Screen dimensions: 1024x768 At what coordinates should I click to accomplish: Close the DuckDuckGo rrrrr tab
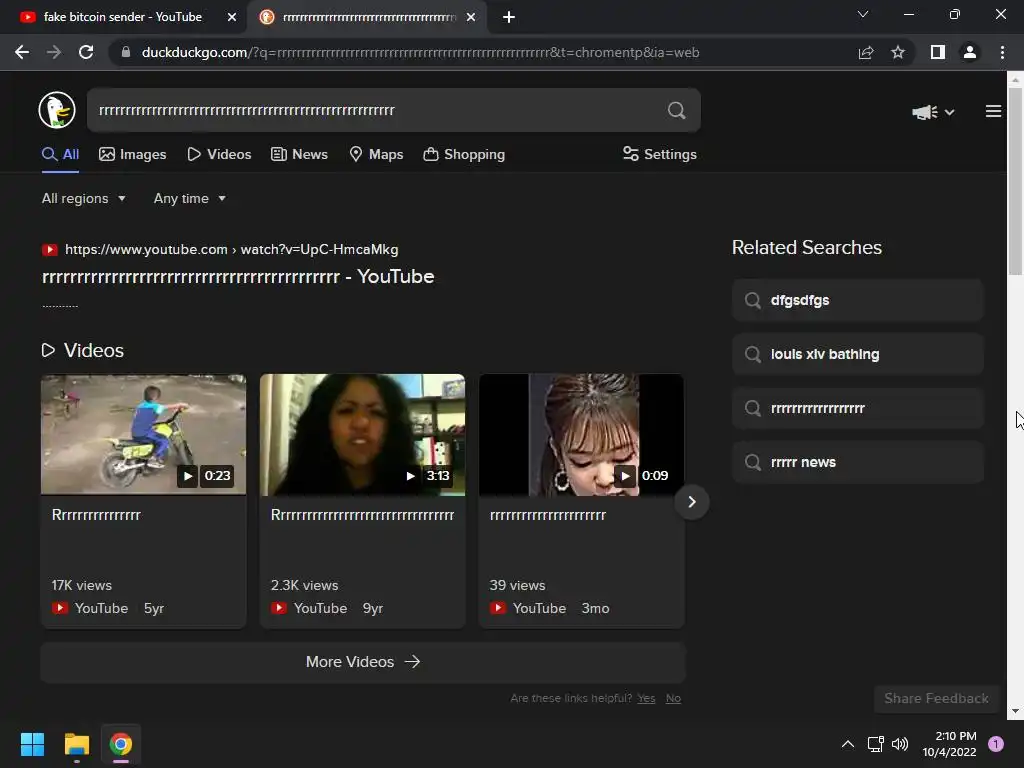pyautogui.click(x=471, y=17)
